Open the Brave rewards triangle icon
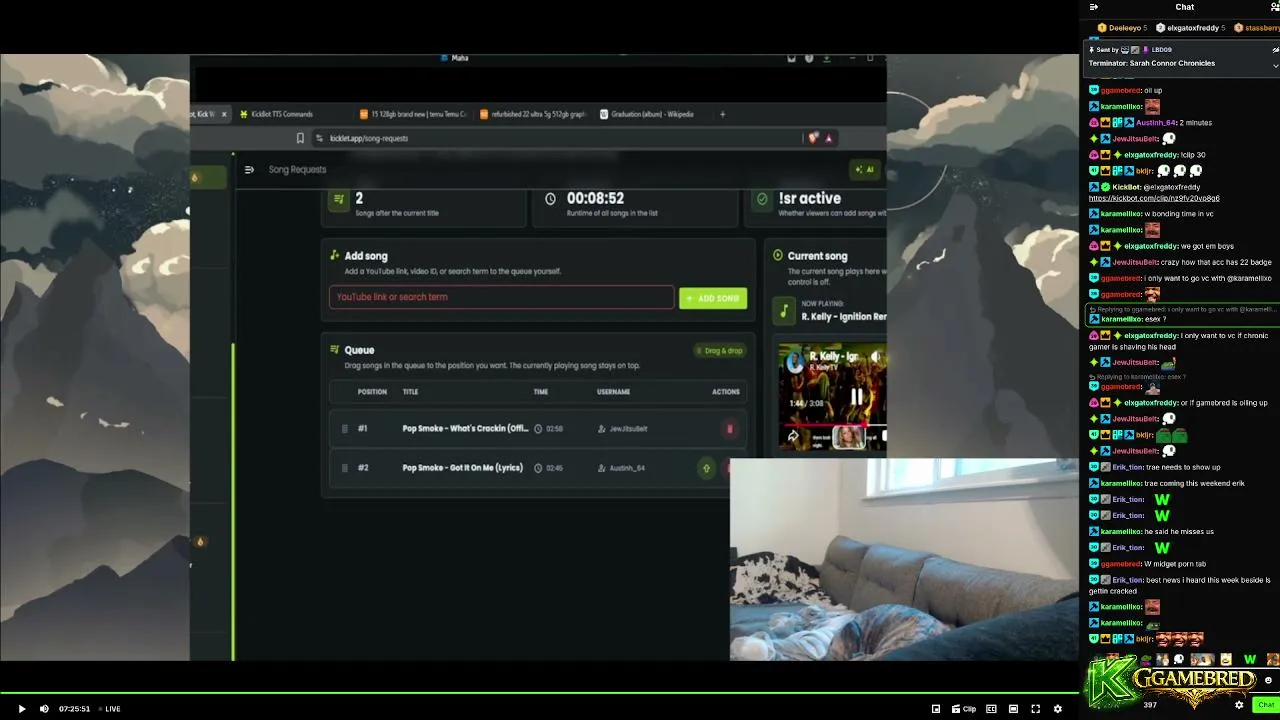This screenshot has height=720, width=1280. coord(829,138)
